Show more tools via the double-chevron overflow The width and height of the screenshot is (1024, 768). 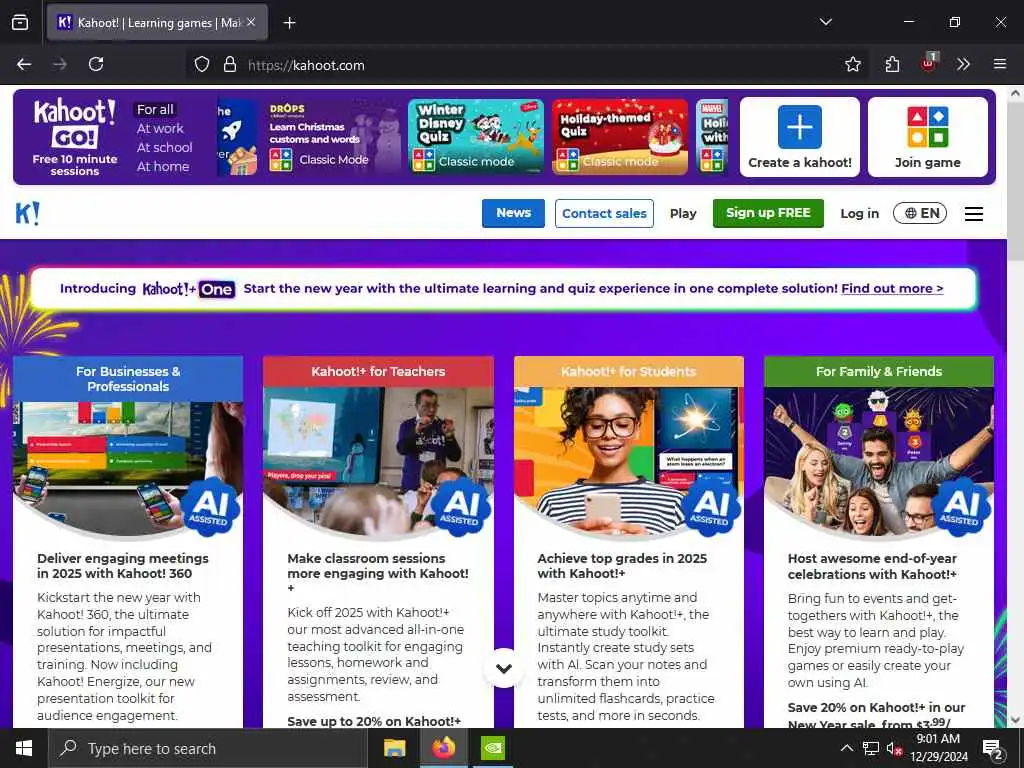click(963, 64)
